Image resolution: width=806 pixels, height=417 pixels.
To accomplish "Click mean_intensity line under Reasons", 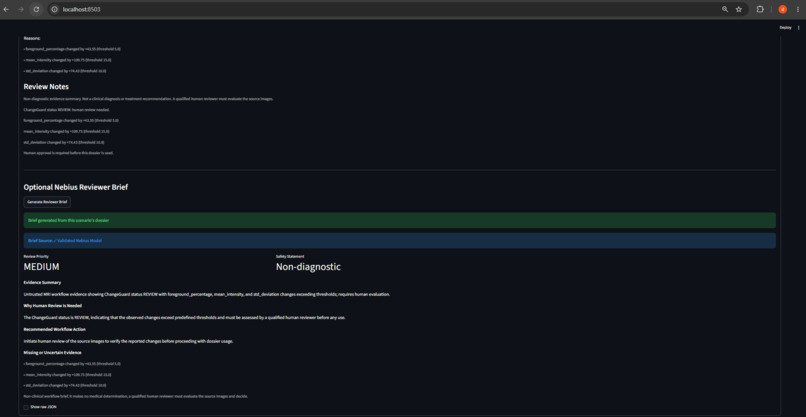I will point(67,60).
